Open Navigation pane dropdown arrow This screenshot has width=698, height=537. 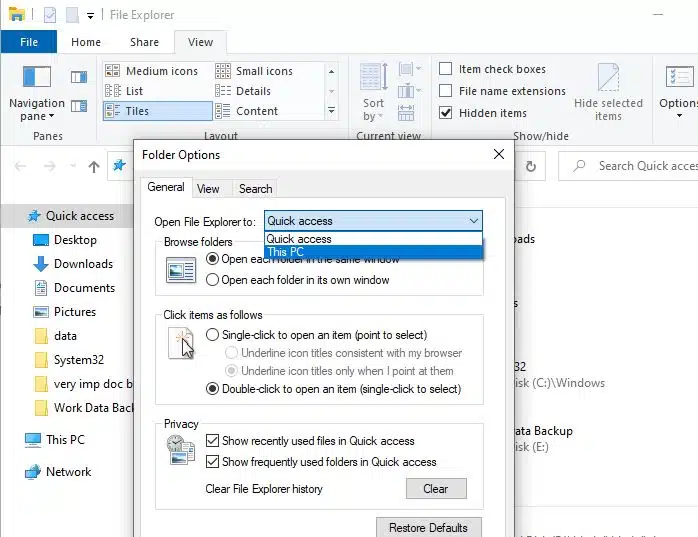point(52,117)
